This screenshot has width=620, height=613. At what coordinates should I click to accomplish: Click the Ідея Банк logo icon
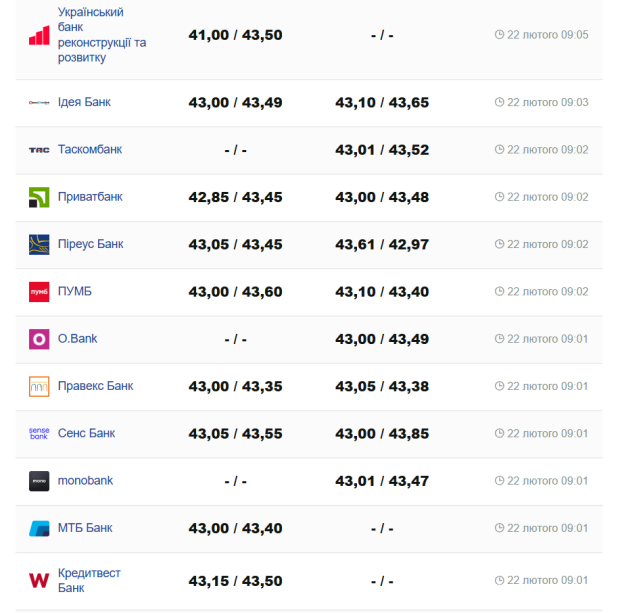pos(39,102)
